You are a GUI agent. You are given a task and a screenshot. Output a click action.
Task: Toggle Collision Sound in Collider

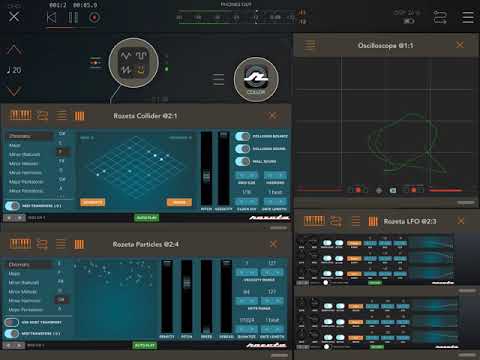[242, 149]
